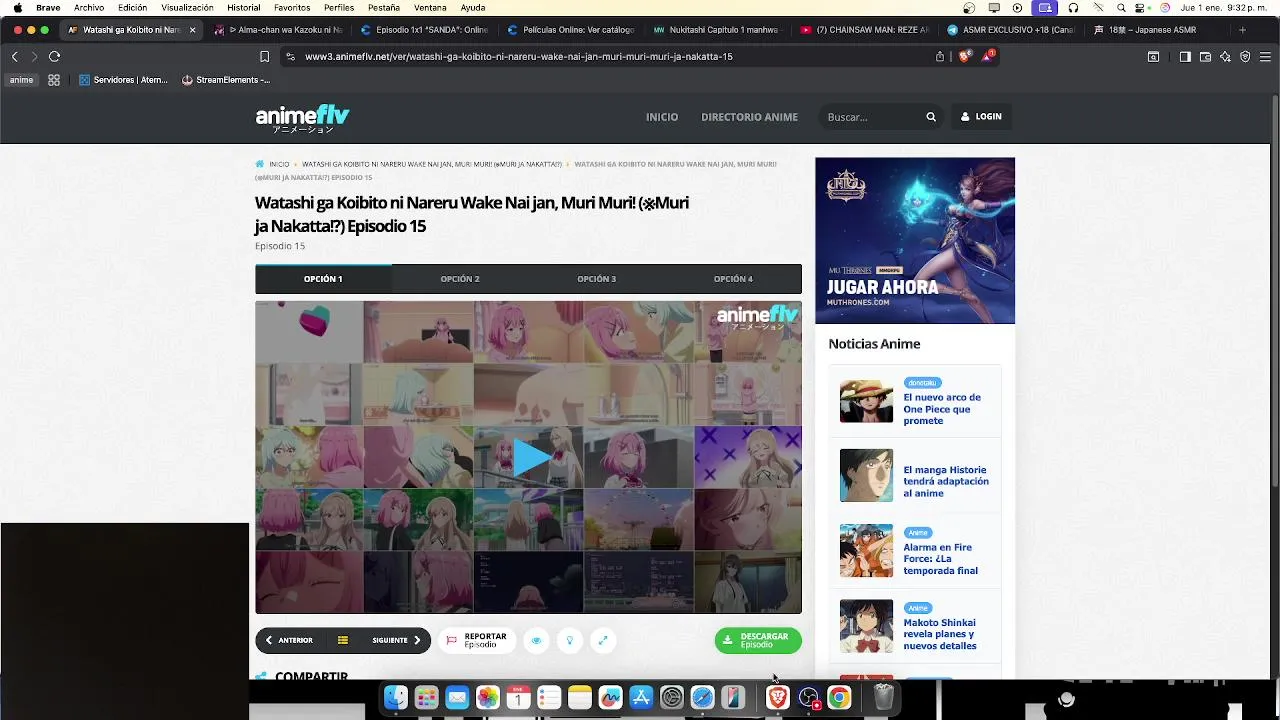
Task: Open Brave Wallet icon
Action: pos(1205,57)
